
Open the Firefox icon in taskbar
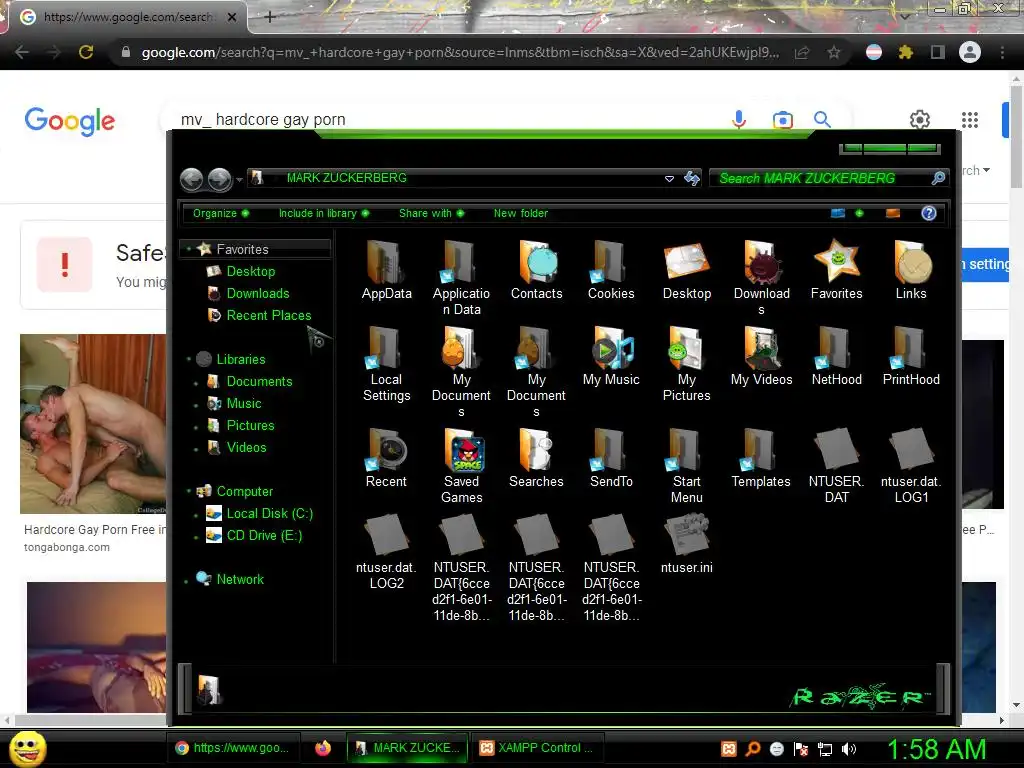pos(323,748)
